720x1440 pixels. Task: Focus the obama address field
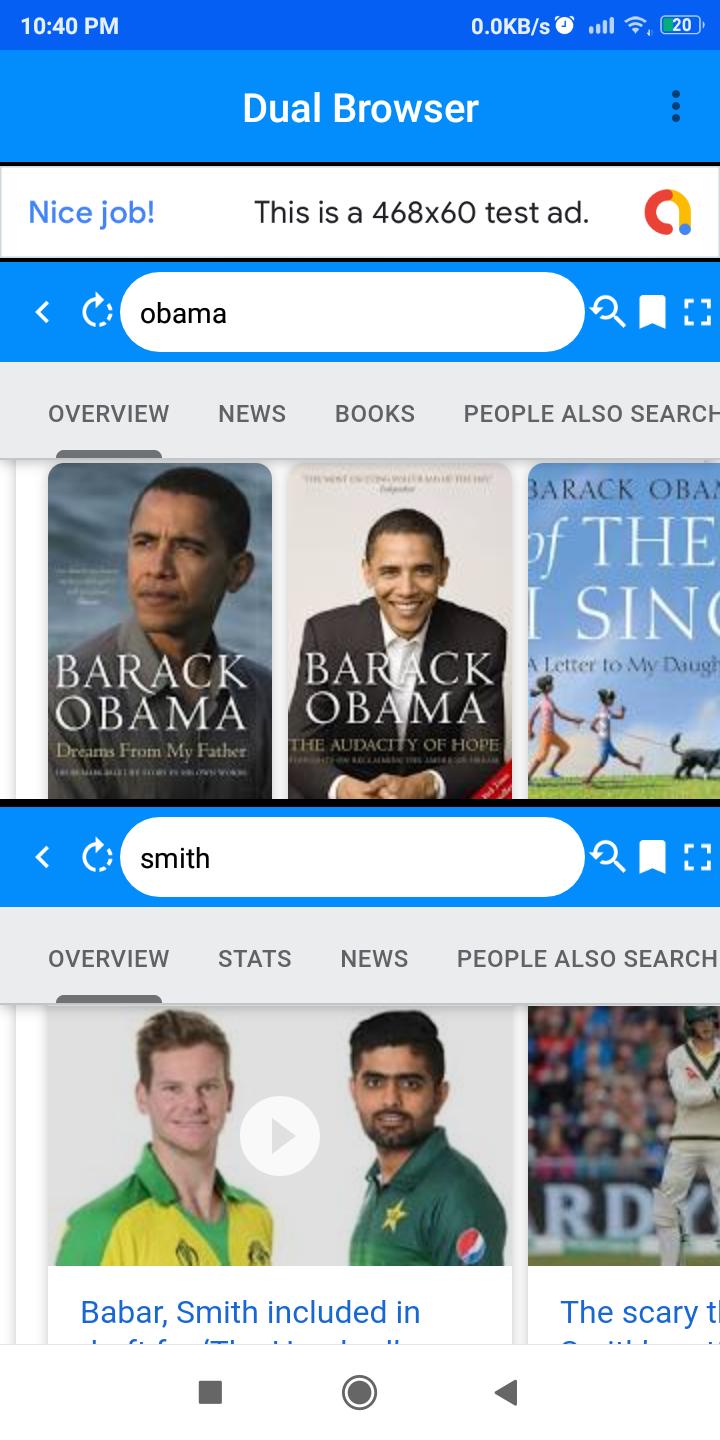(x=352, y=313)
